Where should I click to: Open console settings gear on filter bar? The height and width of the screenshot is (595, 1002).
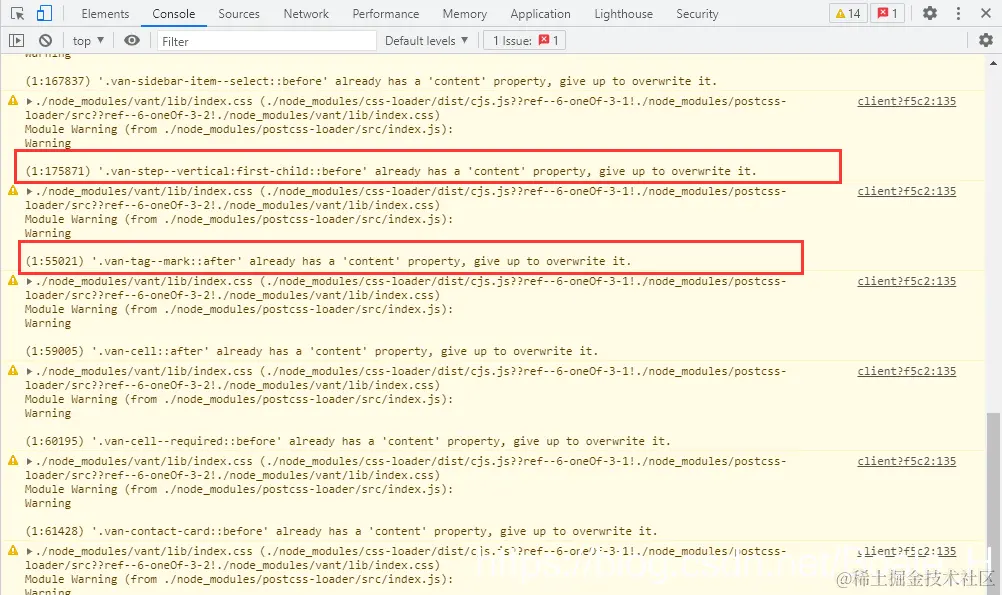pos(986,40)
